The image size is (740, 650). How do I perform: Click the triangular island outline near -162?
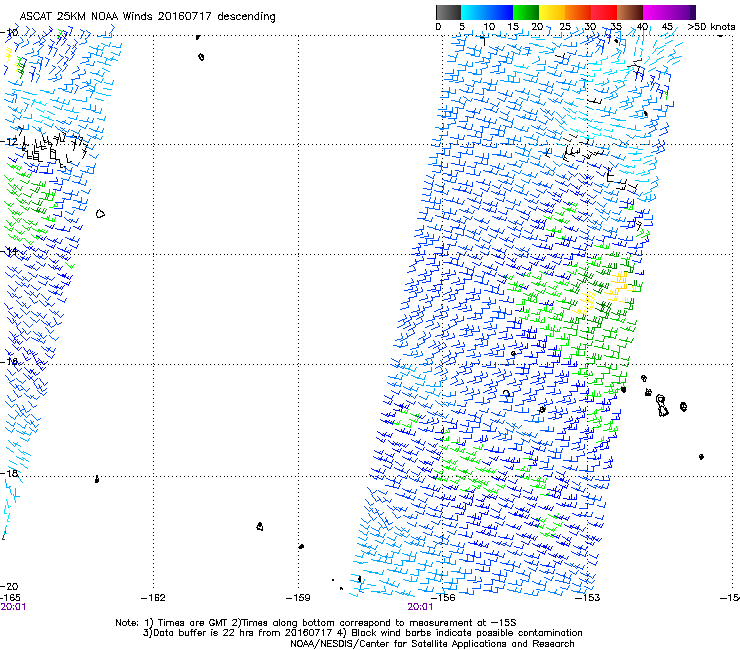tap(100, 214)
